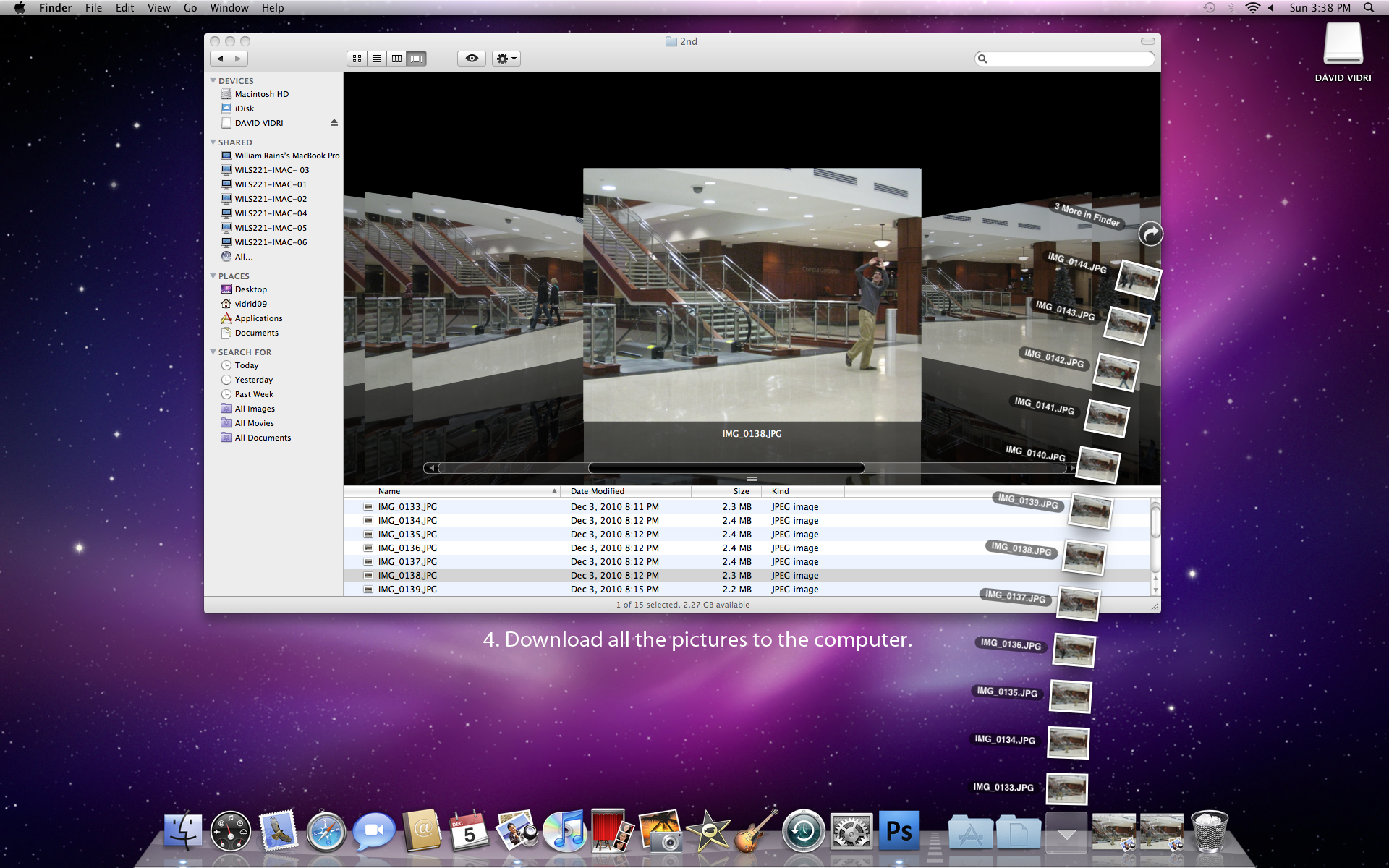1389x868 pixels.
Task: Open IMG_0133.JPG from the stack fan
Action: pyautogui.click(x=1066, y=789)
